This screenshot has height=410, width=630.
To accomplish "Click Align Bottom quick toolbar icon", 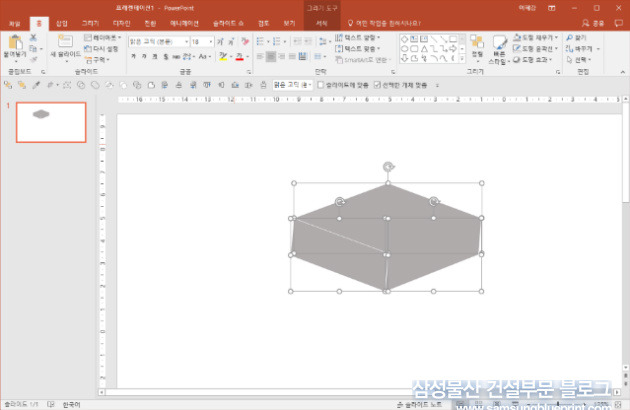I will coord(235,85).
